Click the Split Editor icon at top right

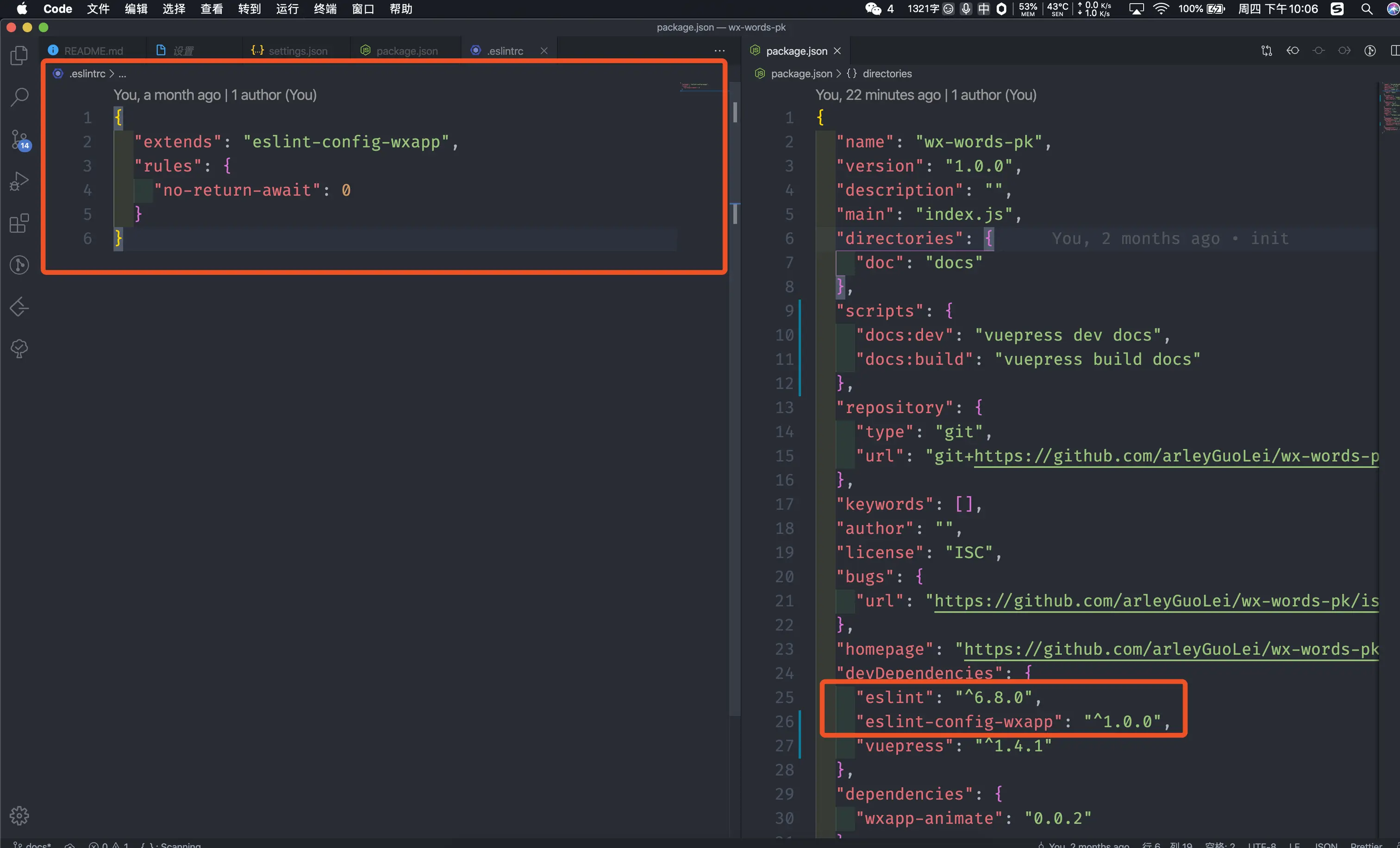(x=1394, y=51)
